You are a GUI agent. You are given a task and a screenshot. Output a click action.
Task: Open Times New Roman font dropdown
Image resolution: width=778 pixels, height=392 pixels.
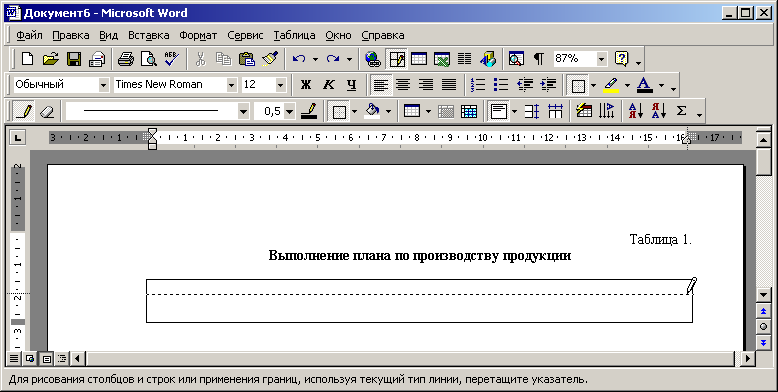tap(231, 85)
